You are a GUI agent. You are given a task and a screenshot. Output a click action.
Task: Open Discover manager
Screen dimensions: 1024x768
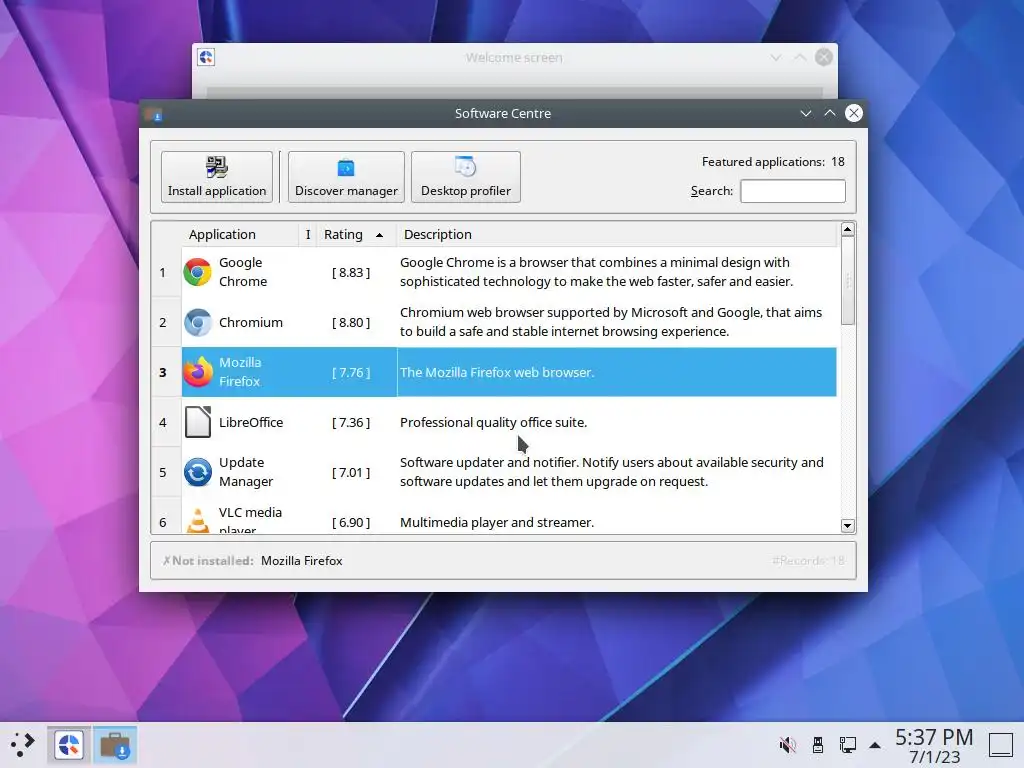(x=346, y=177)
